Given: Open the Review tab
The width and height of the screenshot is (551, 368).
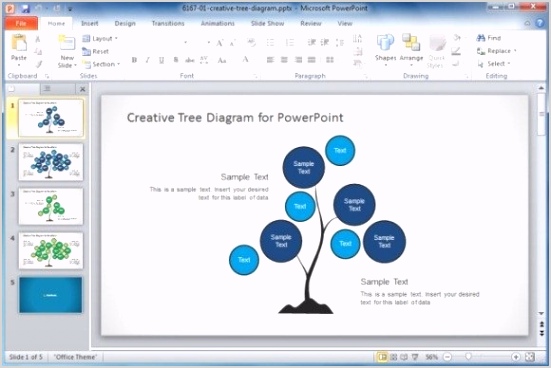Looking at the screenshot, I should 311,23.
